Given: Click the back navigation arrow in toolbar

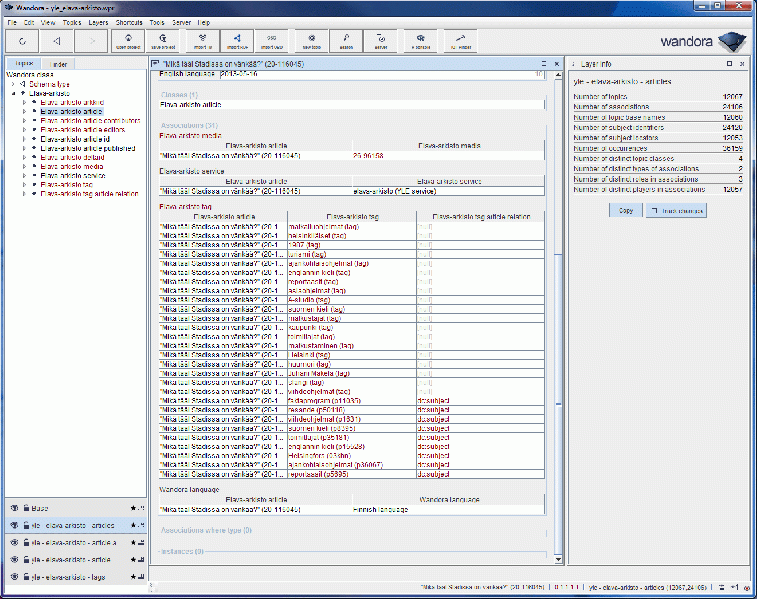Looking at the screenshot, I should (56, 41).
